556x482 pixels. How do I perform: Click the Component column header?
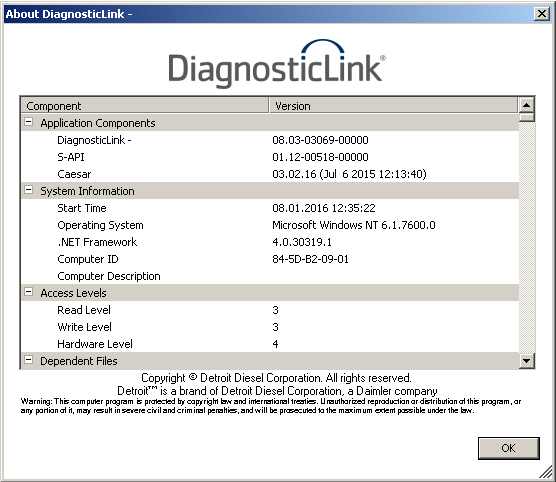[x=145, y=106]
